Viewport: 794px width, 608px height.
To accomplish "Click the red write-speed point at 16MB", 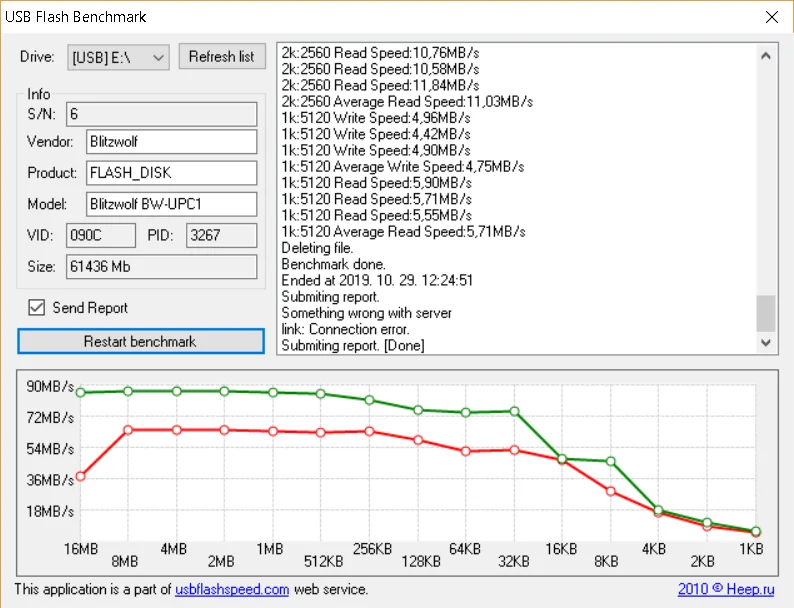I will [x=81, y=476].
